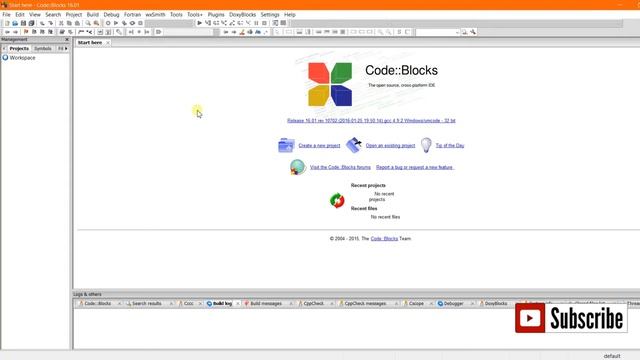Switch to the Search results log tab
This screenshot has height=360, width=640.
(x=147, y=303)
